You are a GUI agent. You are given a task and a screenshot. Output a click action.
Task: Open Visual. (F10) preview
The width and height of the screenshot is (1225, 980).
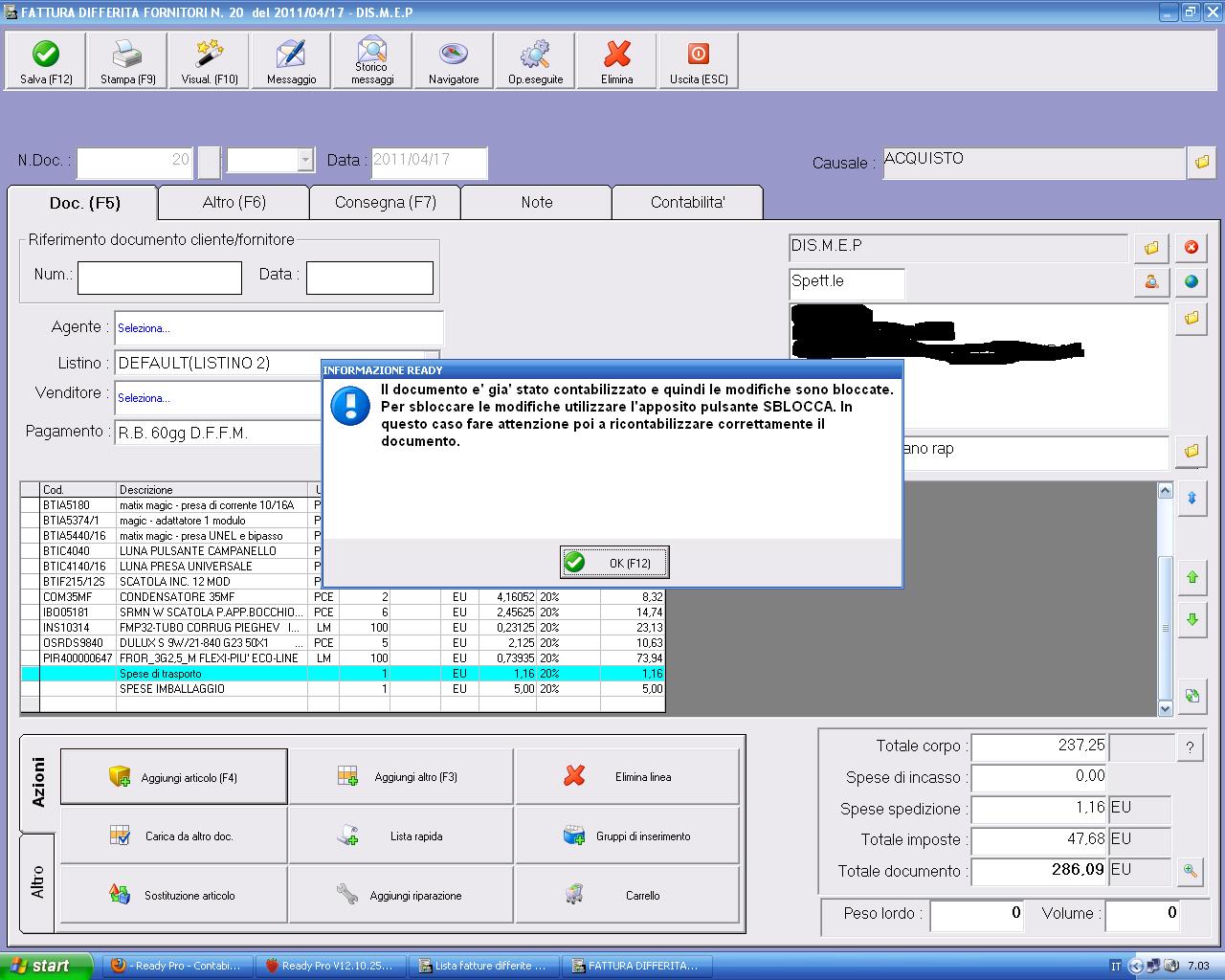tap(210, 62)
